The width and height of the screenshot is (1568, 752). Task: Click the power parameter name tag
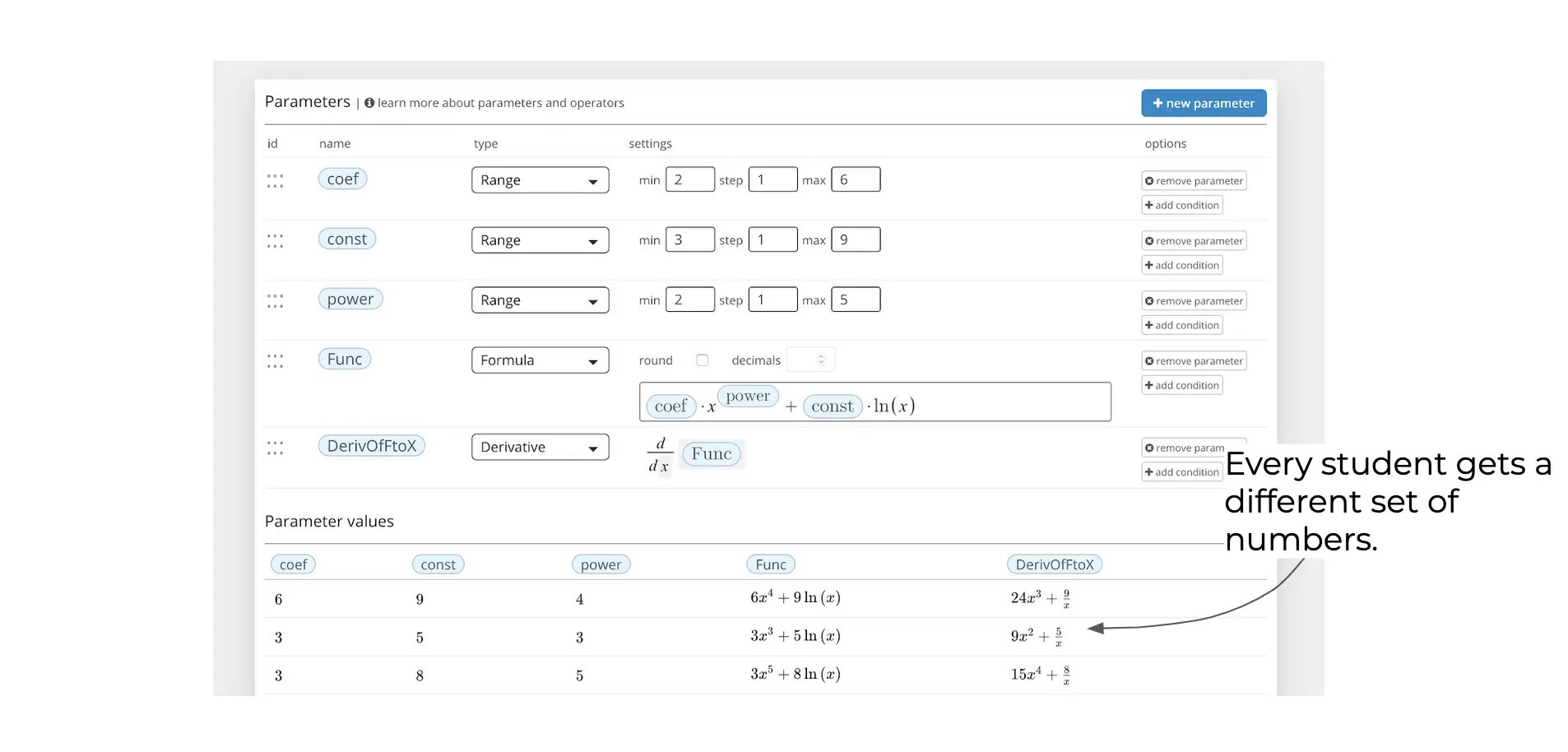point(350,299)
